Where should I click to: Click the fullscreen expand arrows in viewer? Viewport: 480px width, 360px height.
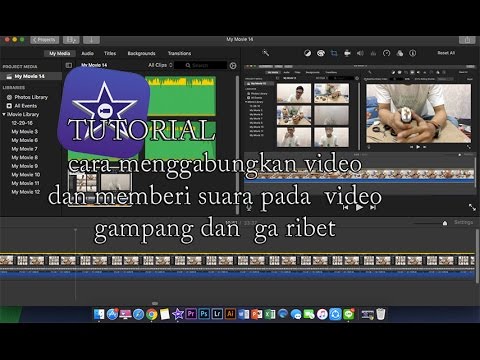pos(472,207)
